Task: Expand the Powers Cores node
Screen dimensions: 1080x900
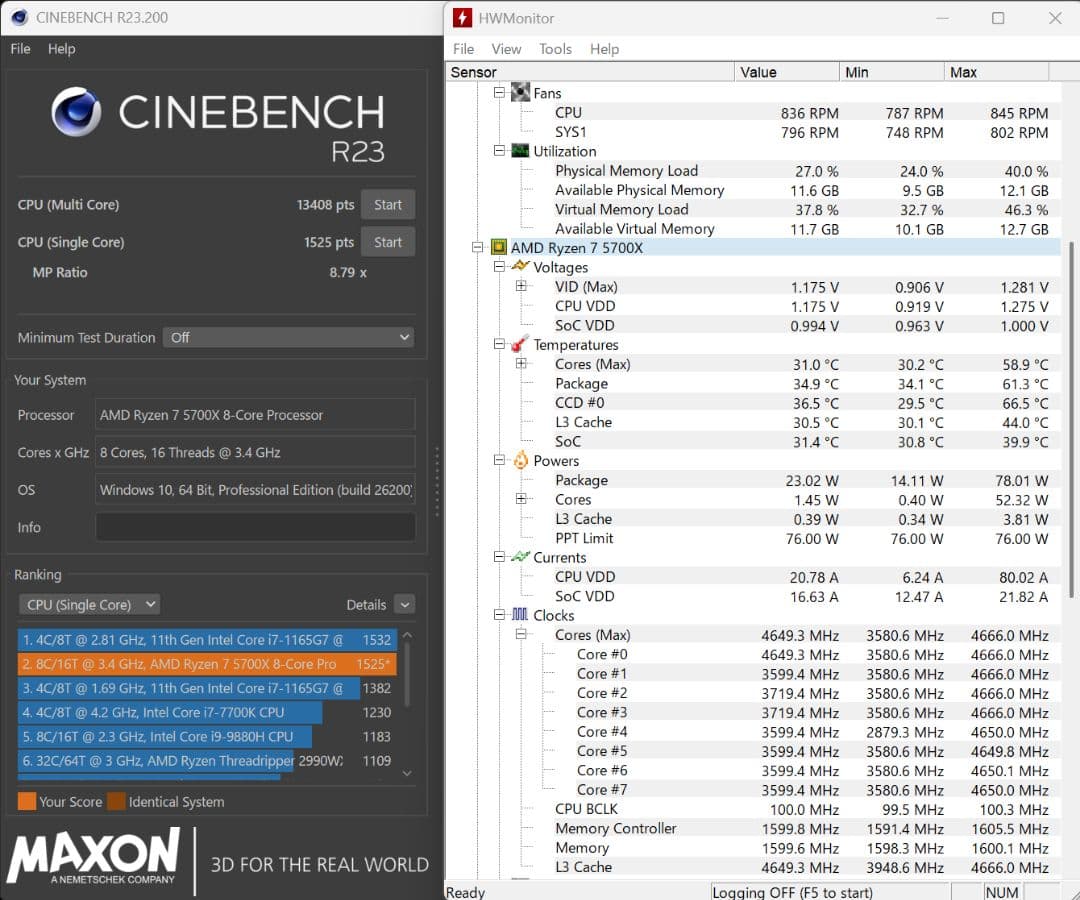Action: [x=521, y=499]
